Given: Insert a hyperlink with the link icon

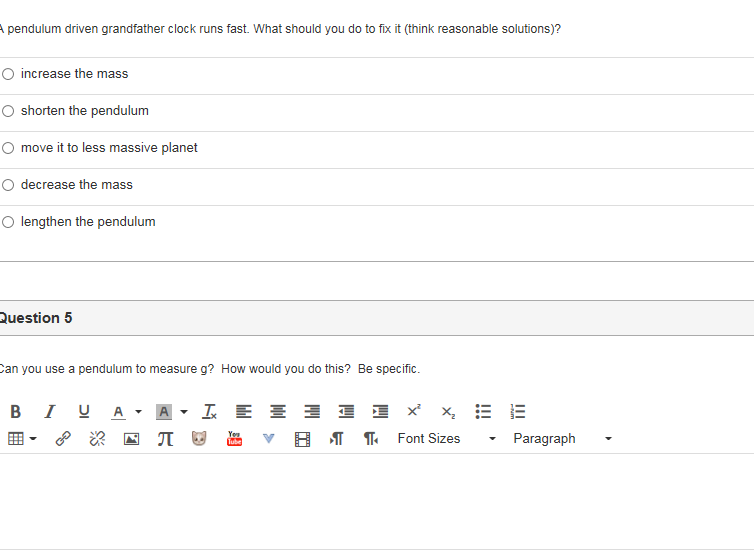Looking at the screenshot, I should [63, 439].
